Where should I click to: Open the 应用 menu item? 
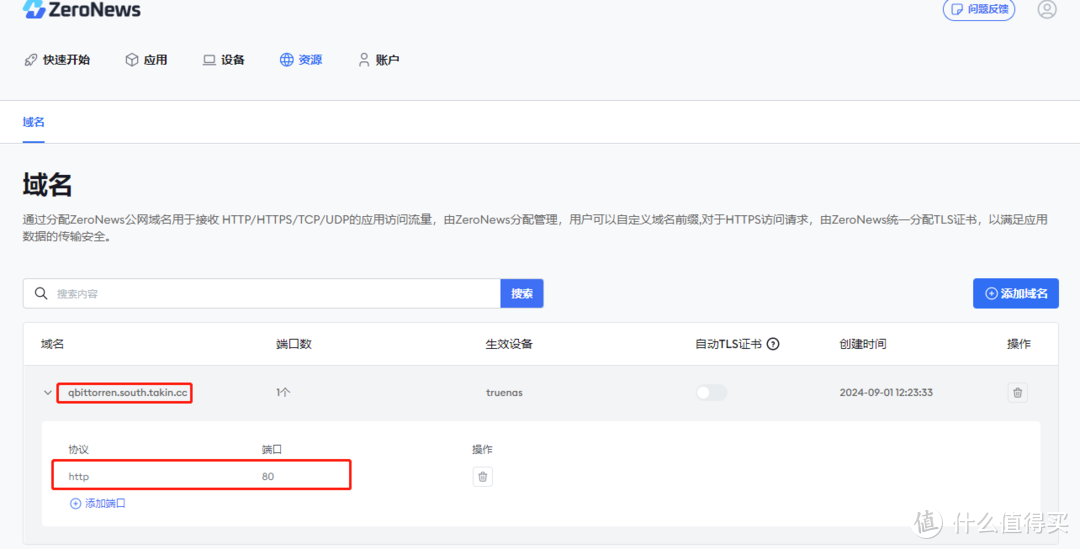(146, 60)
